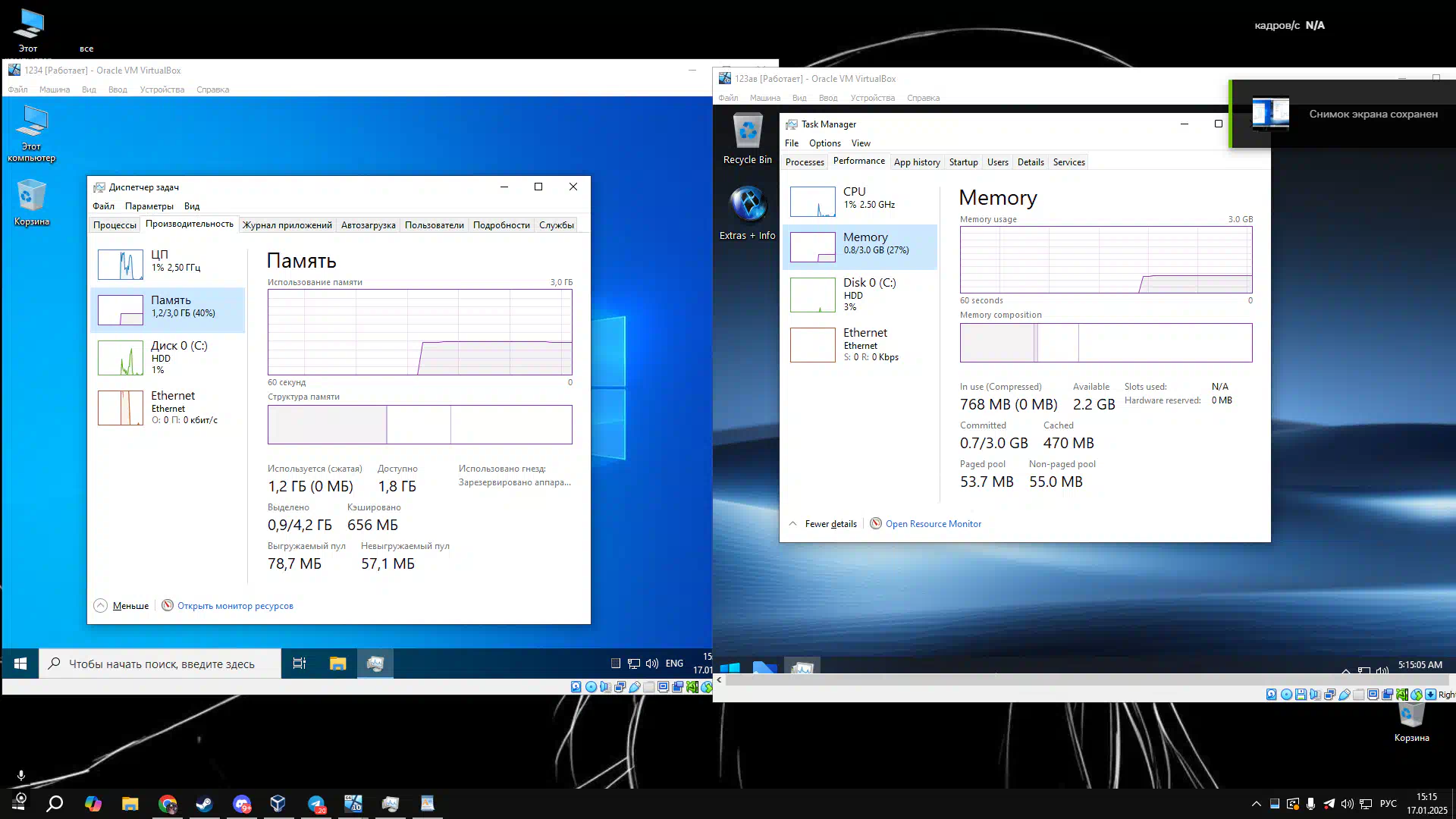Open the Открыть монитор ресурсов link
This screenshot has height=819, width=1456.
pos(235,606)
